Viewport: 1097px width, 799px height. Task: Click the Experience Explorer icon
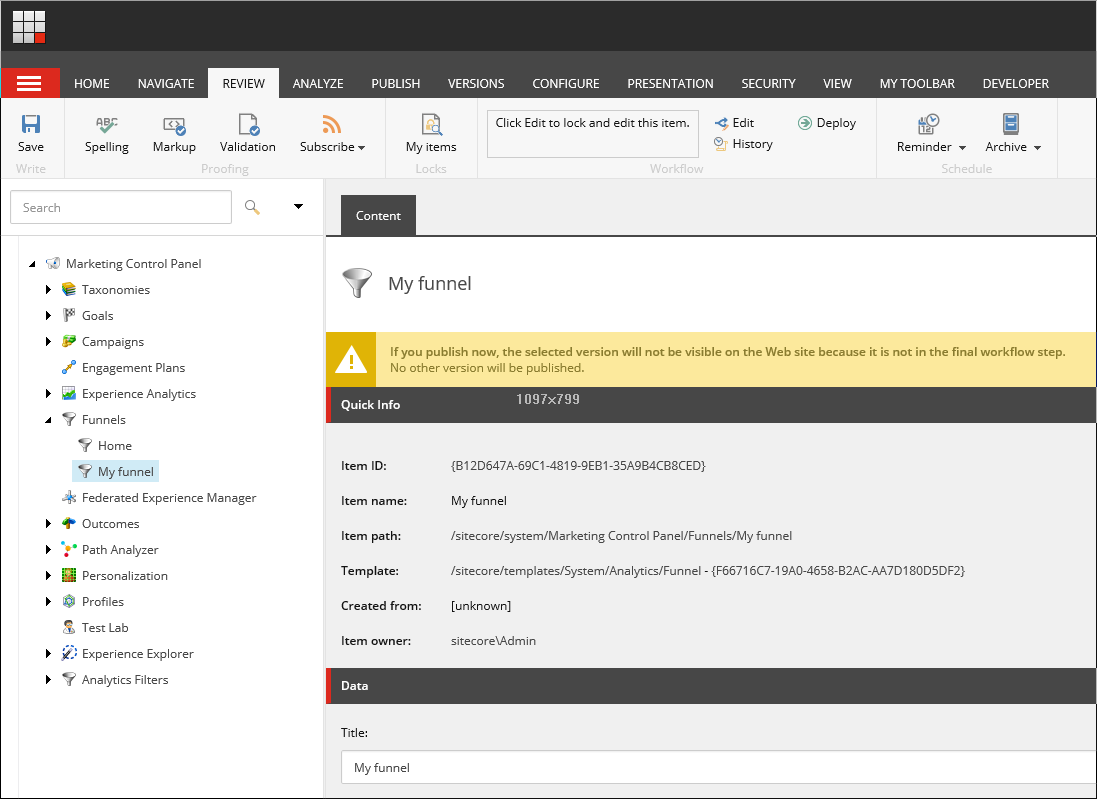pyautogui.click(x=69, y=653)
